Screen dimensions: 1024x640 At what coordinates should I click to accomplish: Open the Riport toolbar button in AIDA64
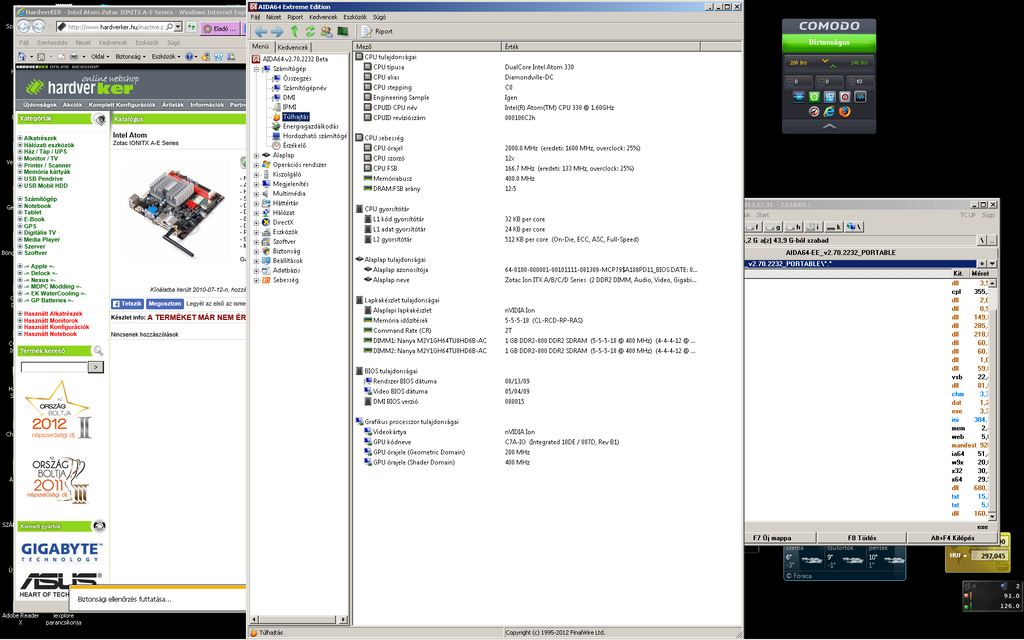377,31
